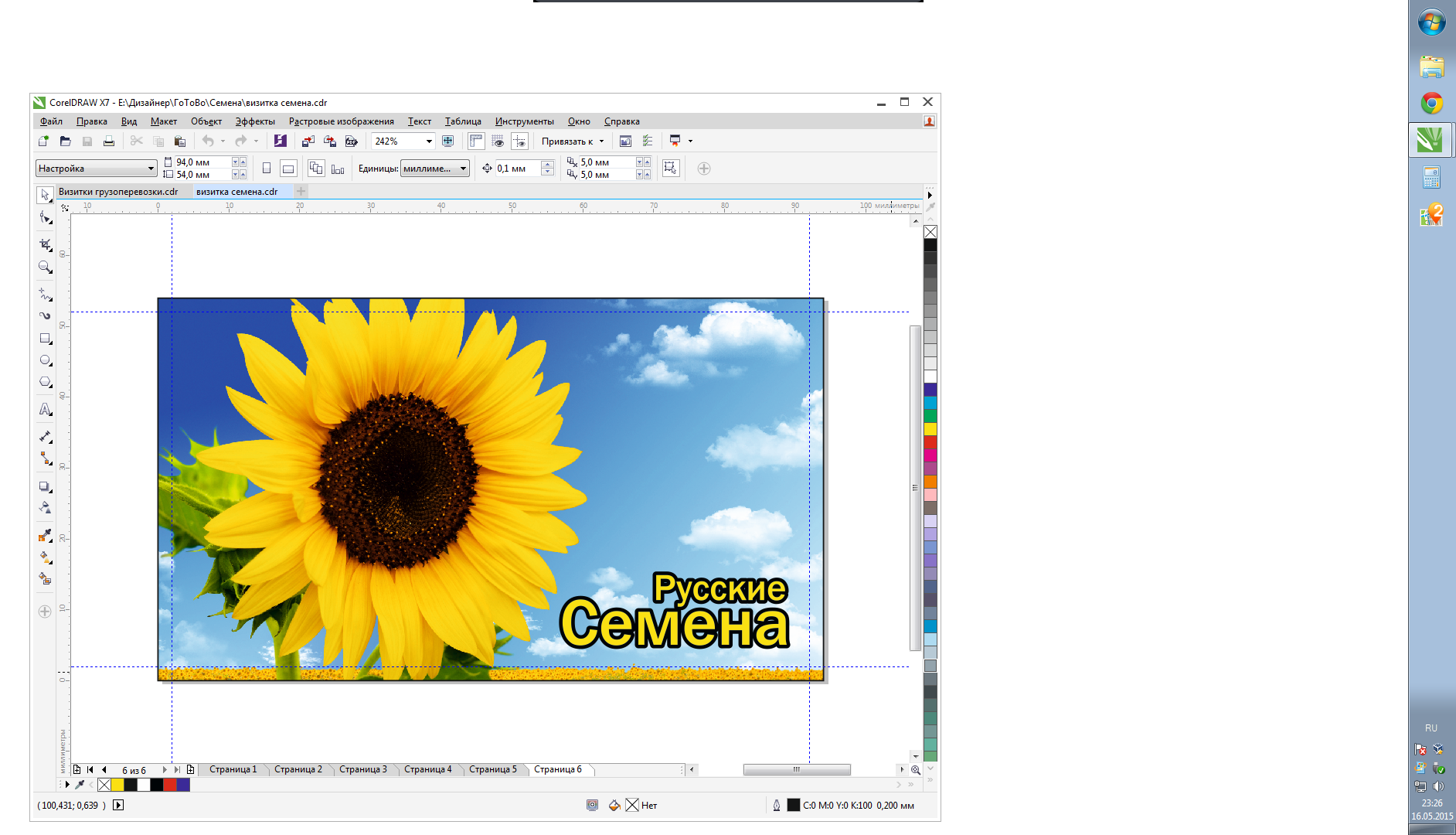Click the Export icon in the toolbar
Image resolution: width=1456 pixels, height=835 pixels.
click(x=329, y=141)
